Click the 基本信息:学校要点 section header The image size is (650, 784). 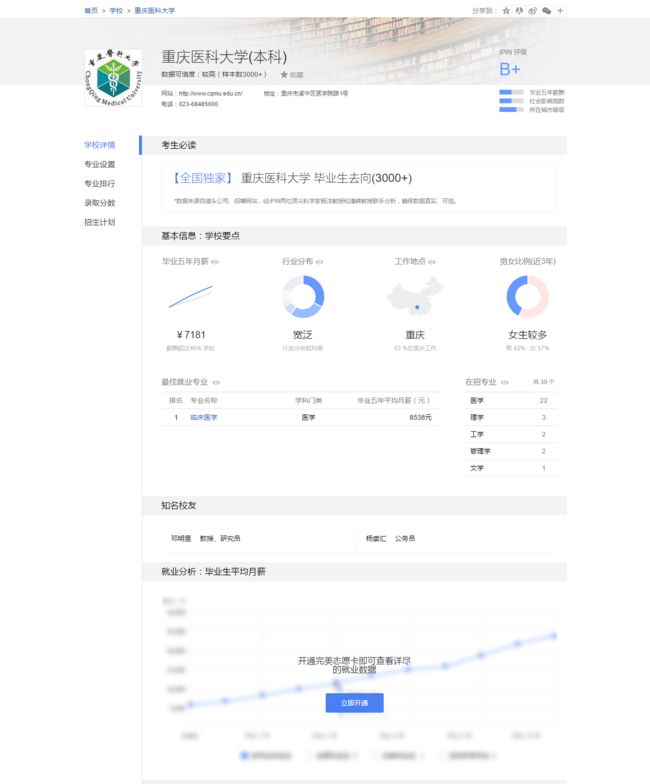(354, 236)
